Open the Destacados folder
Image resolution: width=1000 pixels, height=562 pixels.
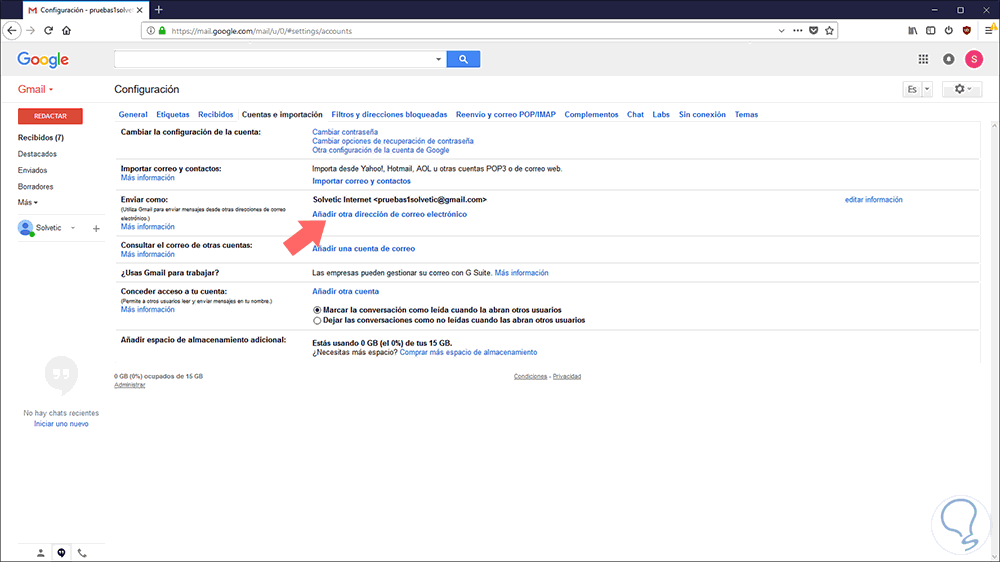click(x=37, y=154)
